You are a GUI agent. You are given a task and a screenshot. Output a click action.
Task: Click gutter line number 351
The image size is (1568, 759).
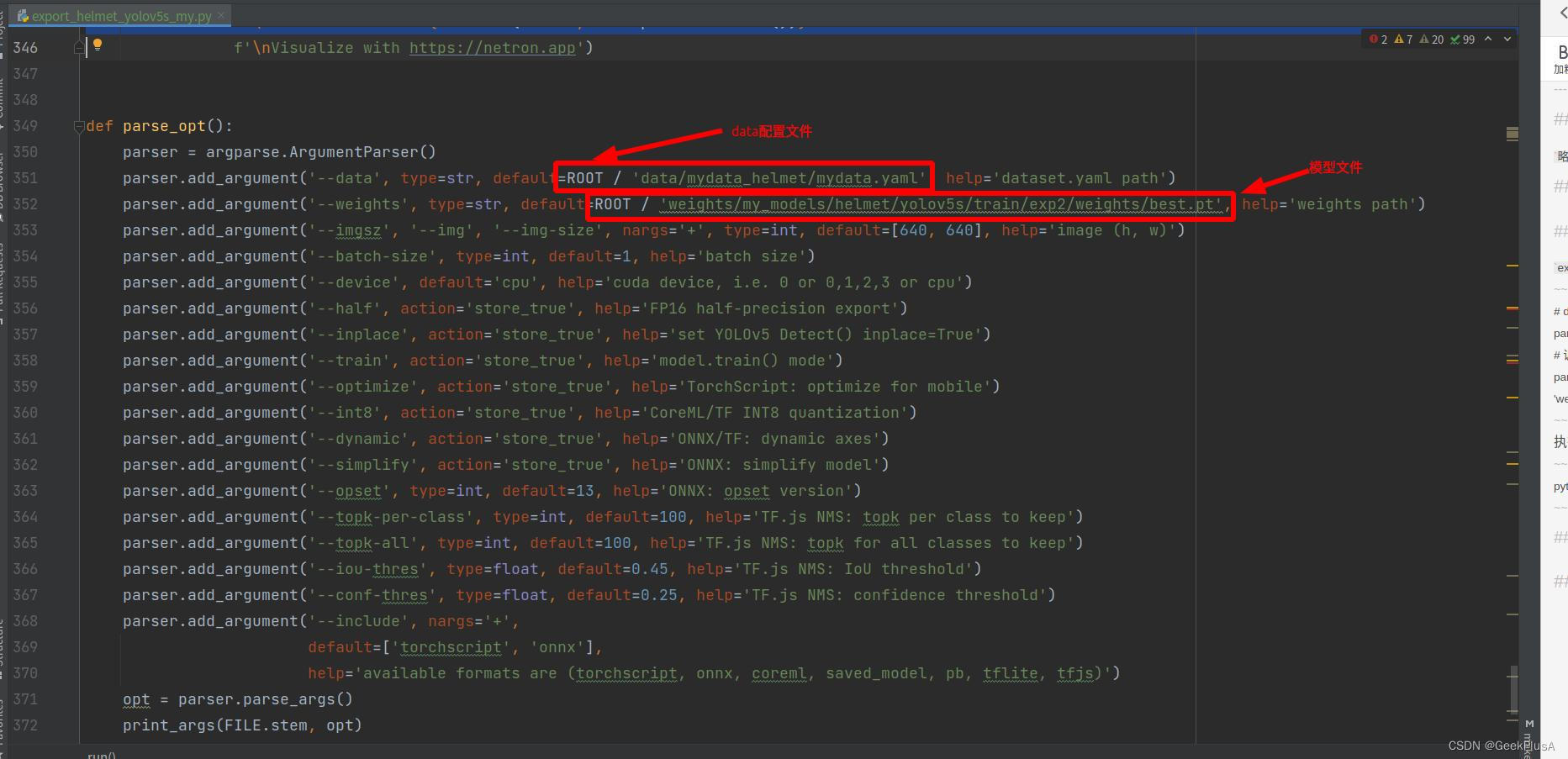click(25, 178)
